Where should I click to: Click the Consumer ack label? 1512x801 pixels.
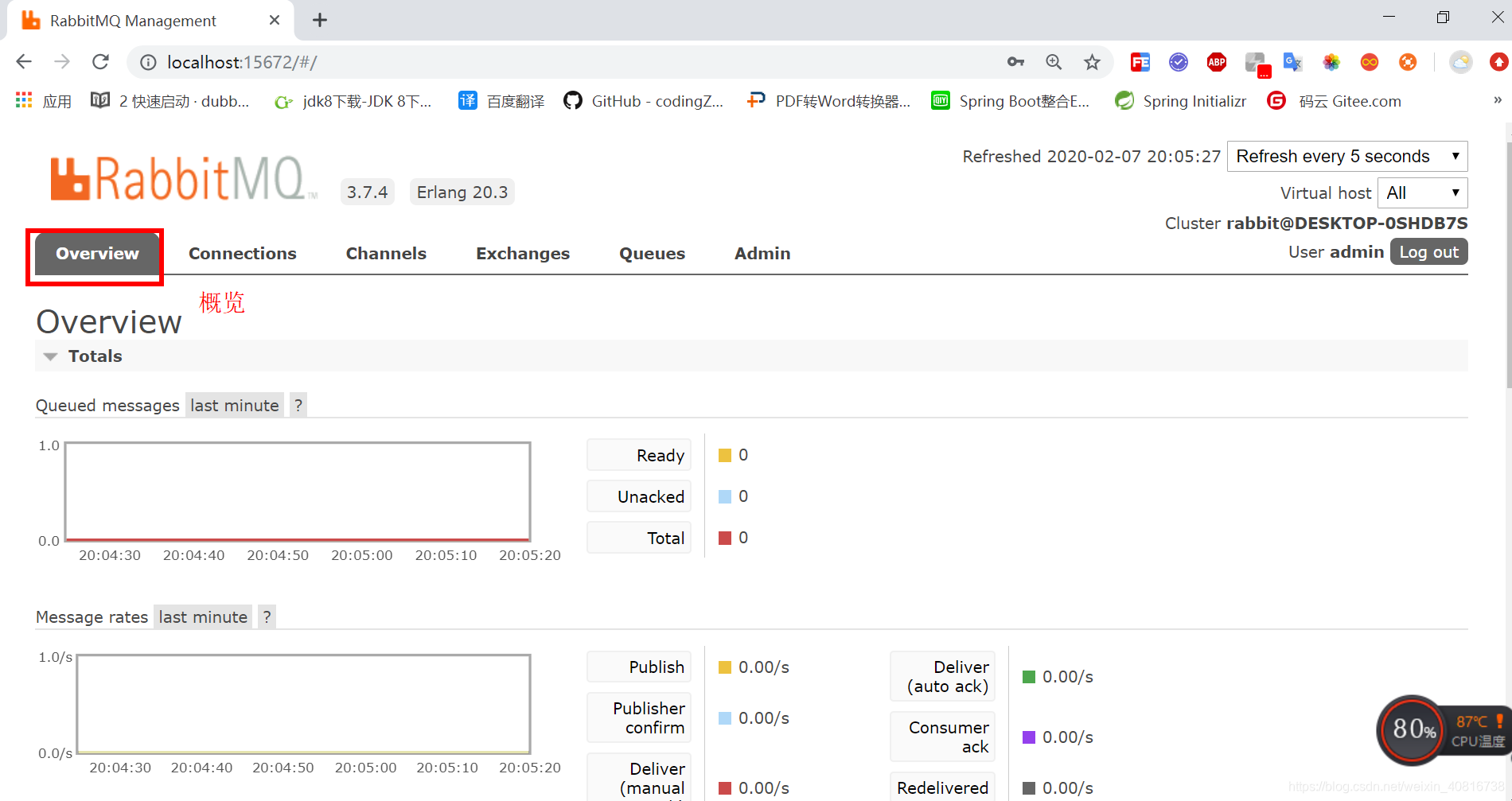coord(943,737)
